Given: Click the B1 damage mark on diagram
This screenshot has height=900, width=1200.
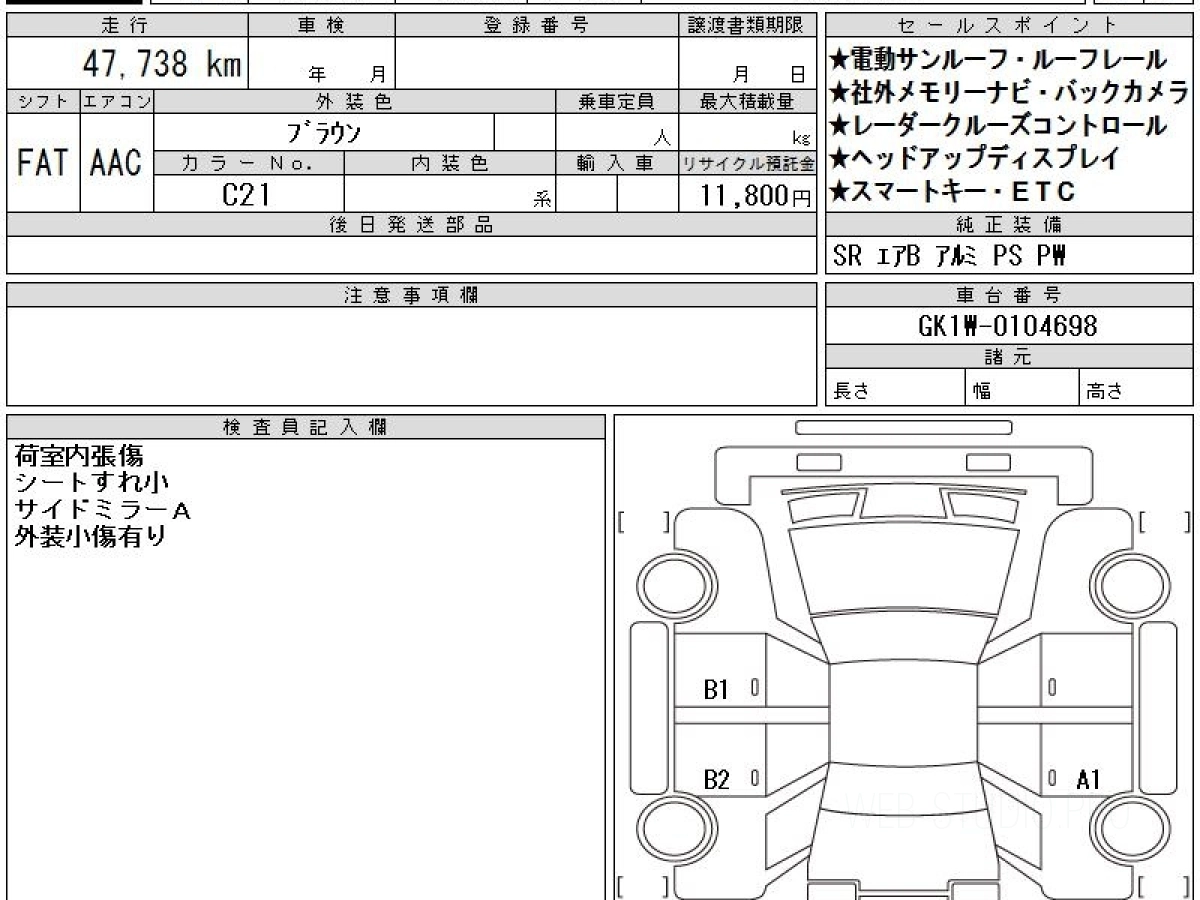Looking at the screenshot, I should (x=716, y=689).
